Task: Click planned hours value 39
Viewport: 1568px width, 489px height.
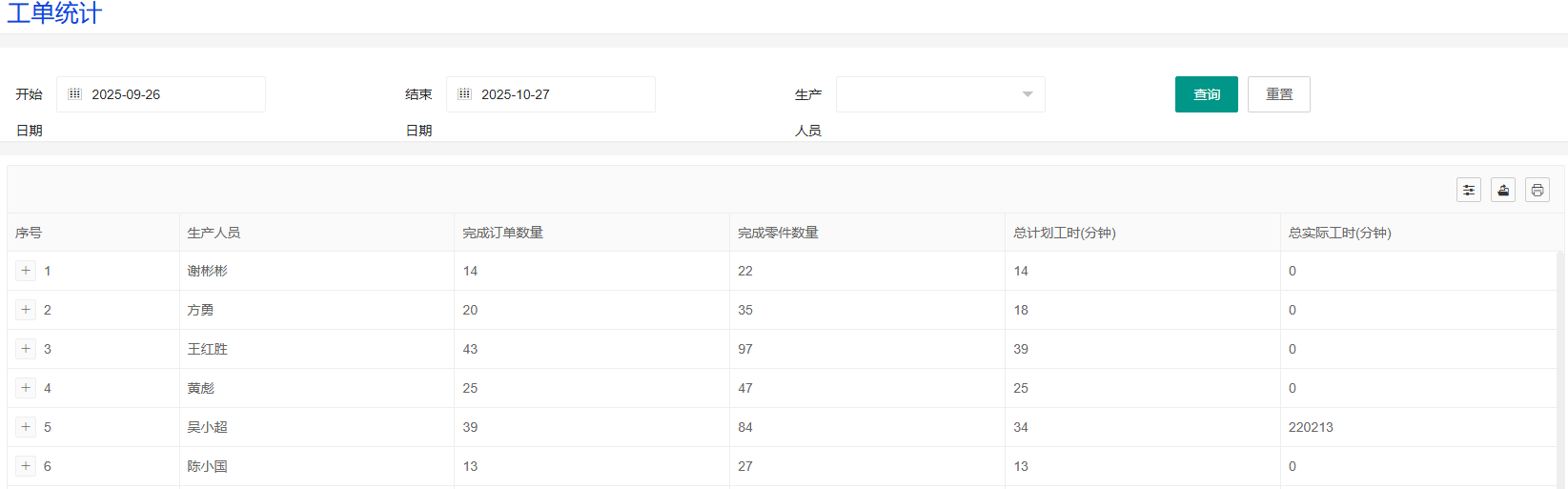Action: pyautogui.click(x=1021, y=349)
